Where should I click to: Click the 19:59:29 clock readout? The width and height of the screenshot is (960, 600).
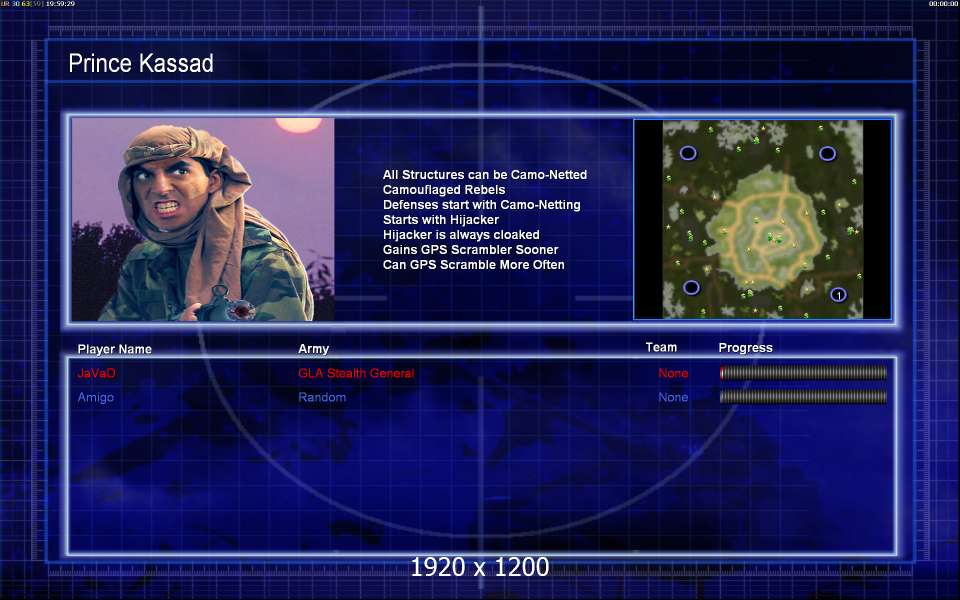pos(60,4)
